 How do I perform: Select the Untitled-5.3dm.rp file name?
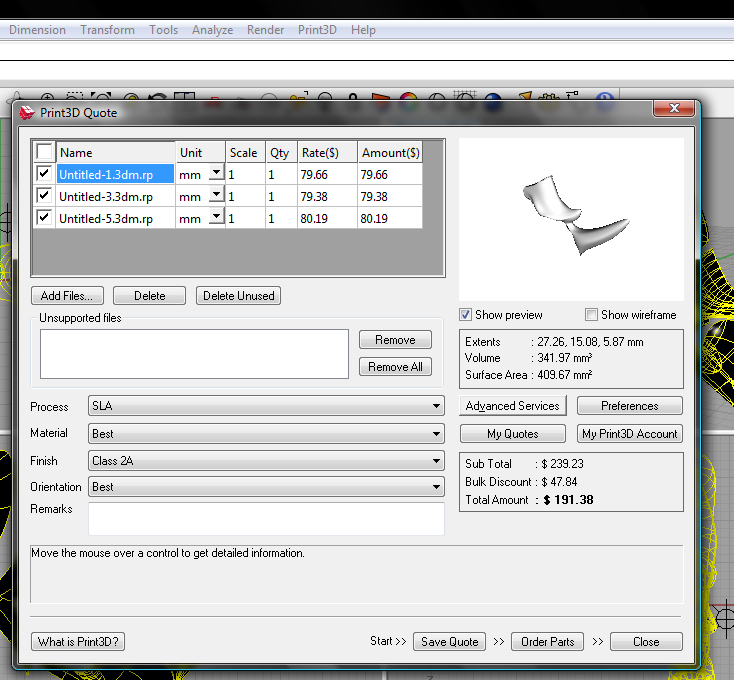point(115,219)
